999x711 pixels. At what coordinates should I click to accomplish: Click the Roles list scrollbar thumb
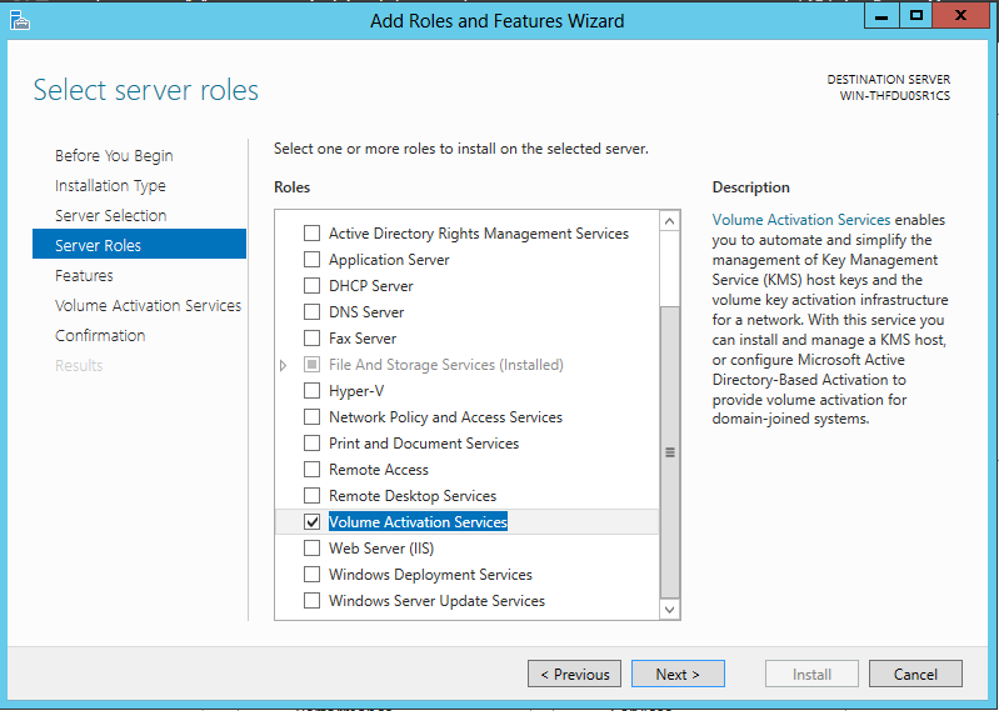click(670, 452)
